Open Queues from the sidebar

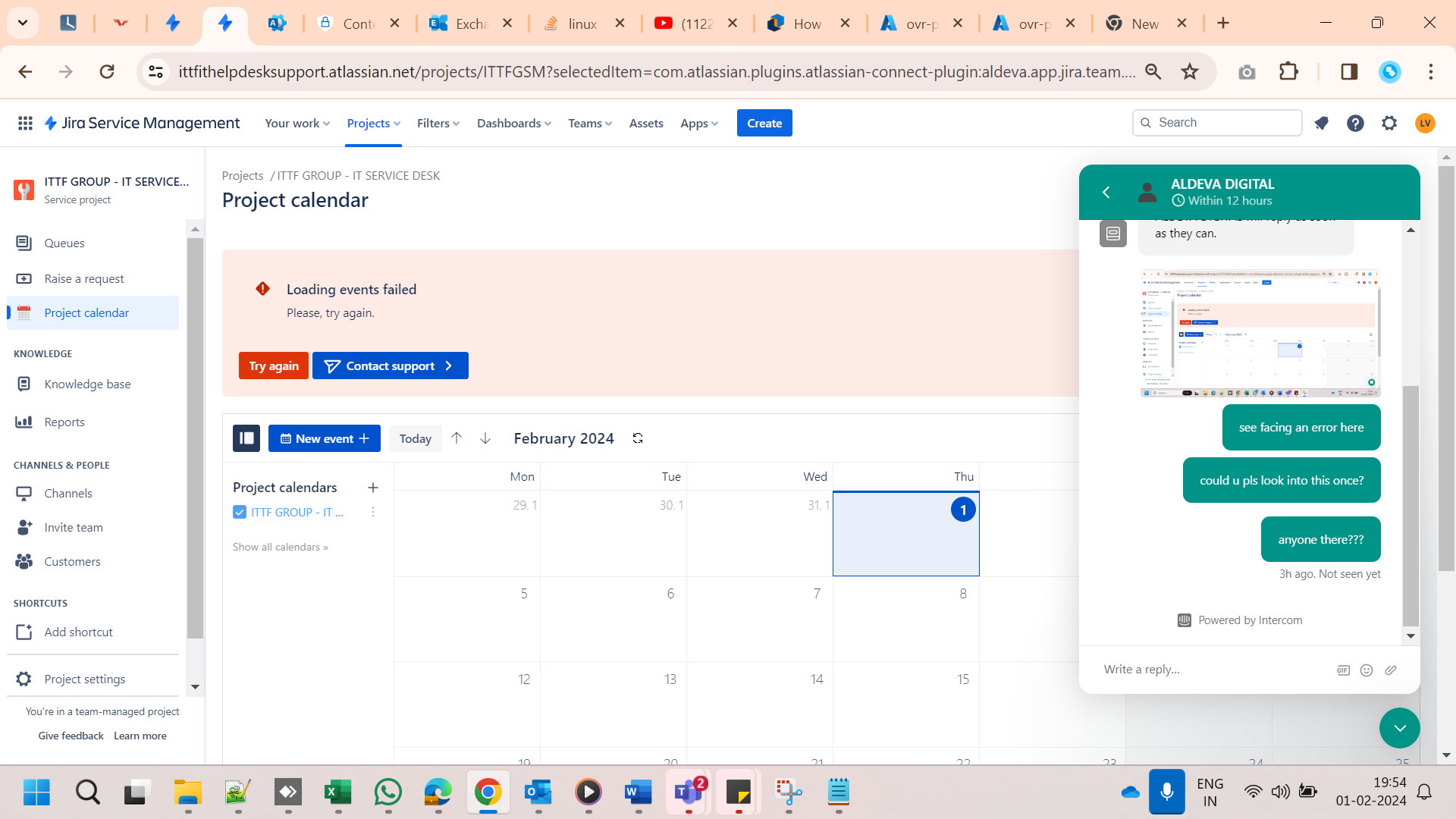coord(66,243)
